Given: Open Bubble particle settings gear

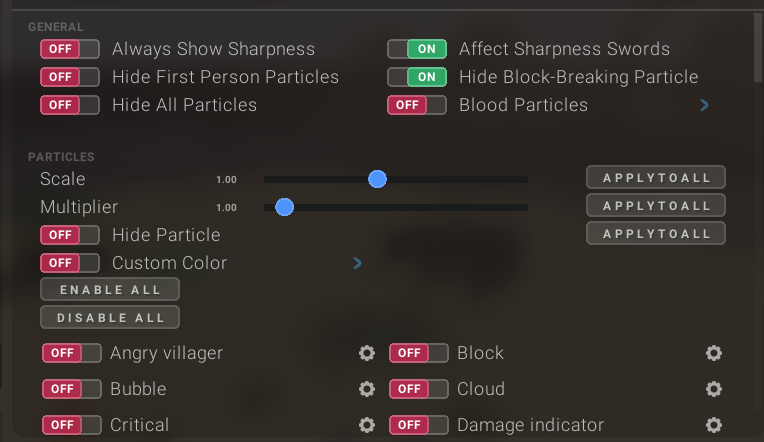Looking at the screenshot, I should [x=367, y=389].
